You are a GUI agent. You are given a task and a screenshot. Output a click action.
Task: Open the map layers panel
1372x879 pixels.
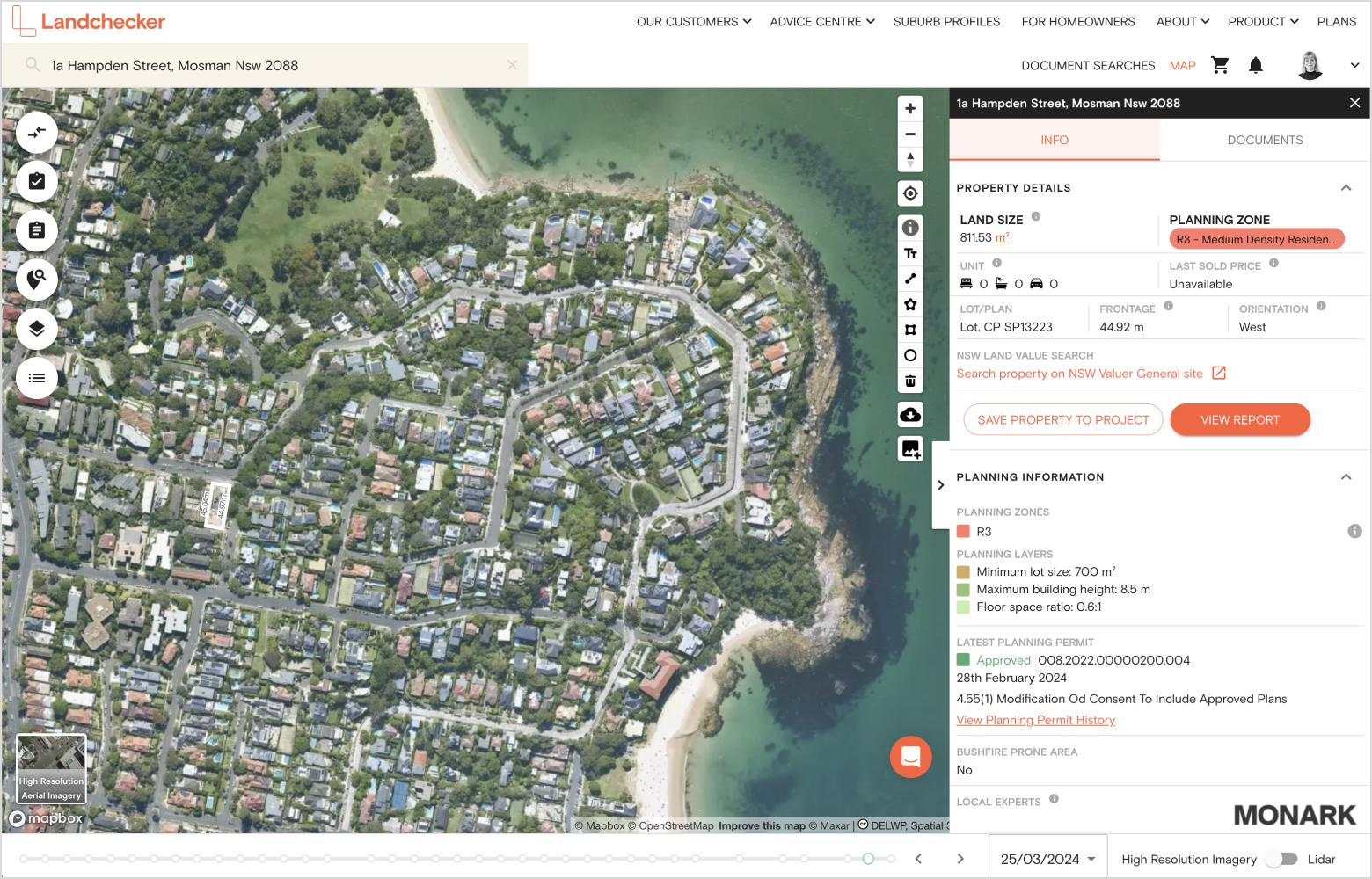click(x=37, y=329)
